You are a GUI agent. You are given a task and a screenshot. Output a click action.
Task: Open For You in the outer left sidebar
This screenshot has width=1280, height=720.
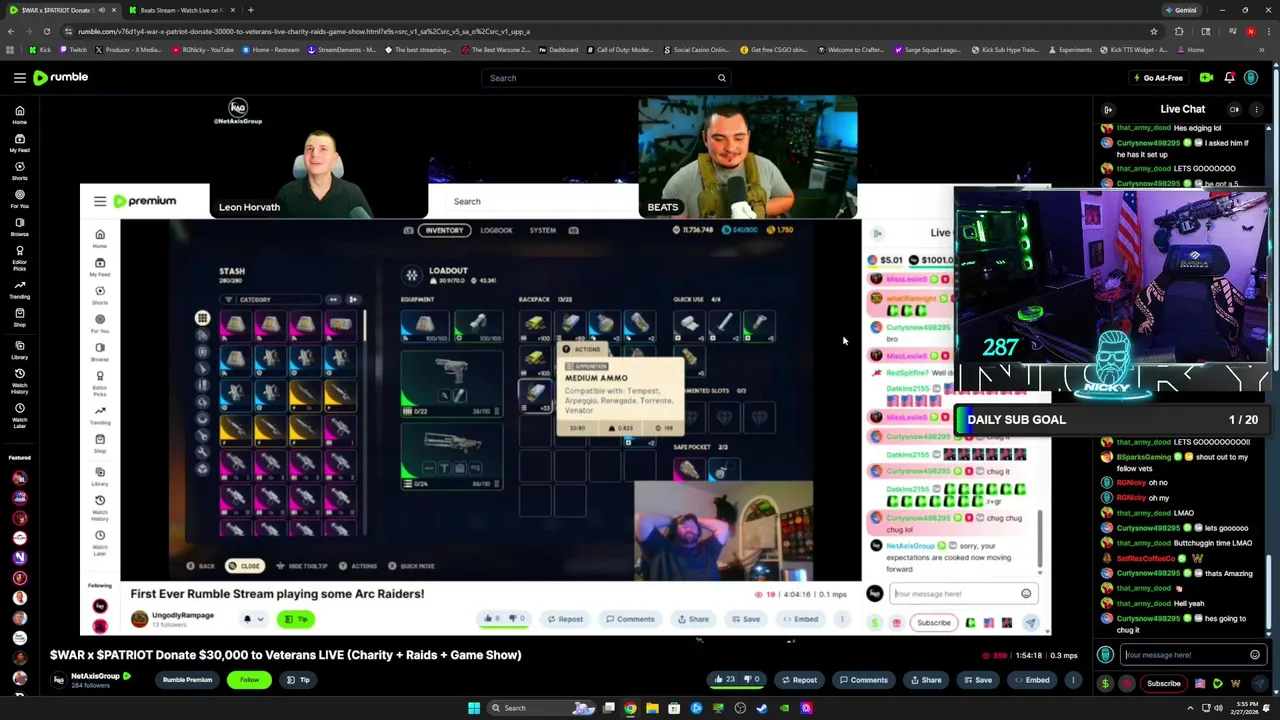coord(19,199)
